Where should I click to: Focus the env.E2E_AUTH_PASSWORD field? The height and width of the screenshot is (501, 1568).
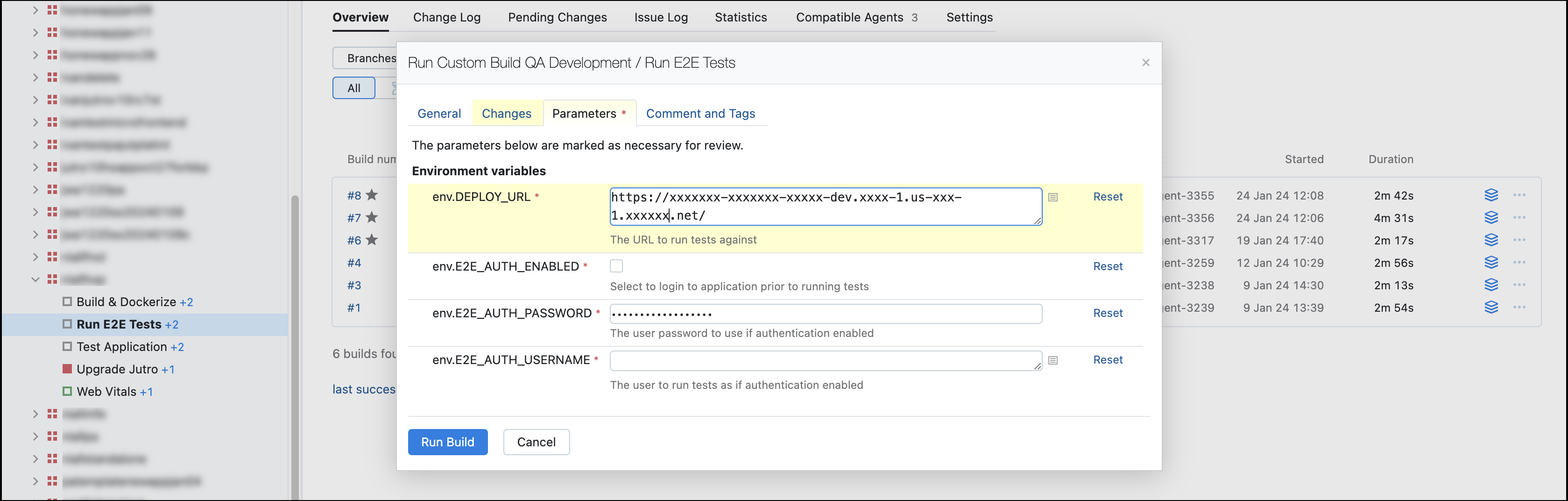coord(826,314)
